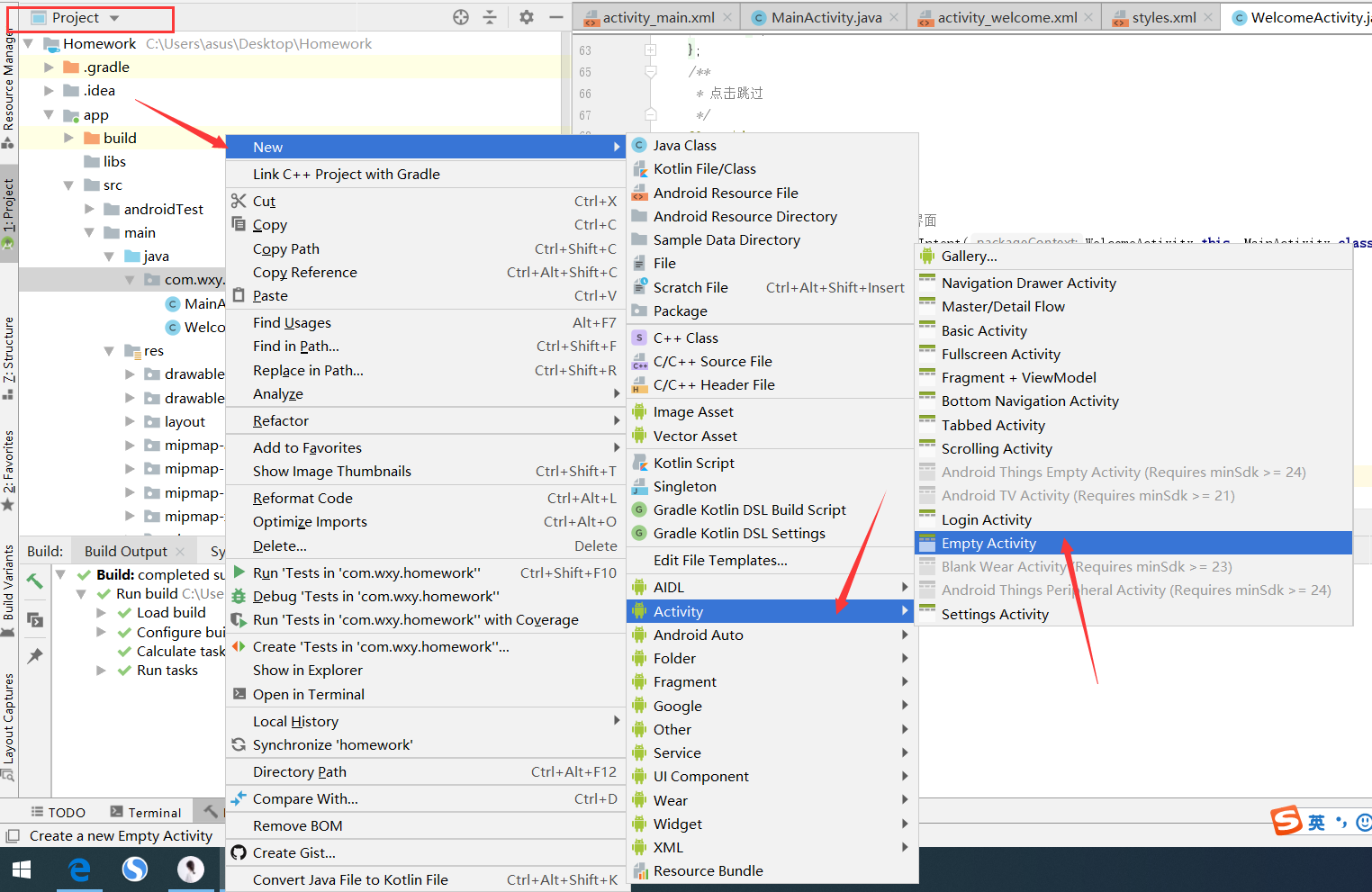Choose Android Resource File

point(772,193)
